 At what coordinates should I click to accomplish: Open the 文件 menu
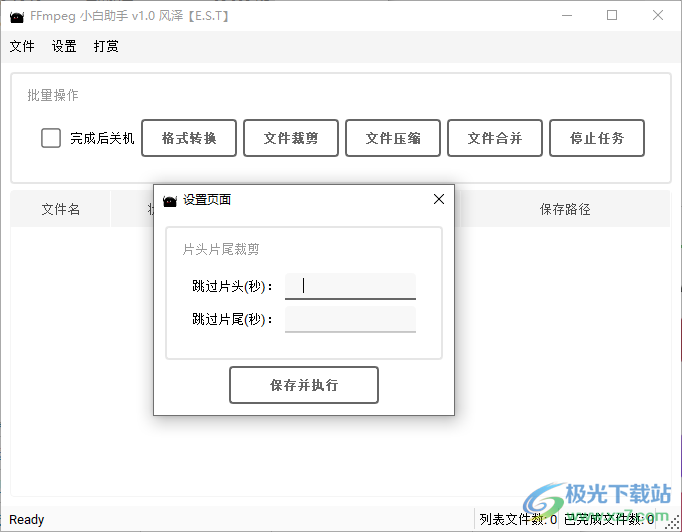(22, 46)
